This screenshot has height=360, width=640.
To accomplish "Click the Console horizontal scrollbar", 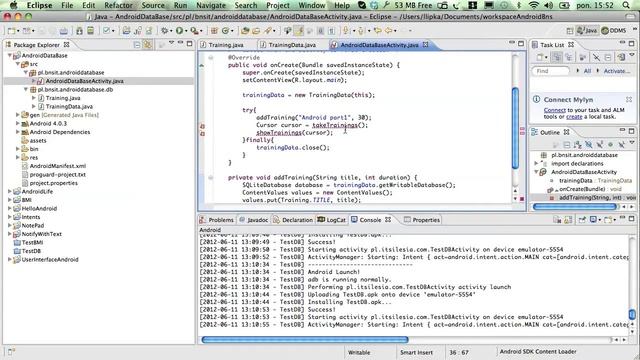I will [305, 340].
